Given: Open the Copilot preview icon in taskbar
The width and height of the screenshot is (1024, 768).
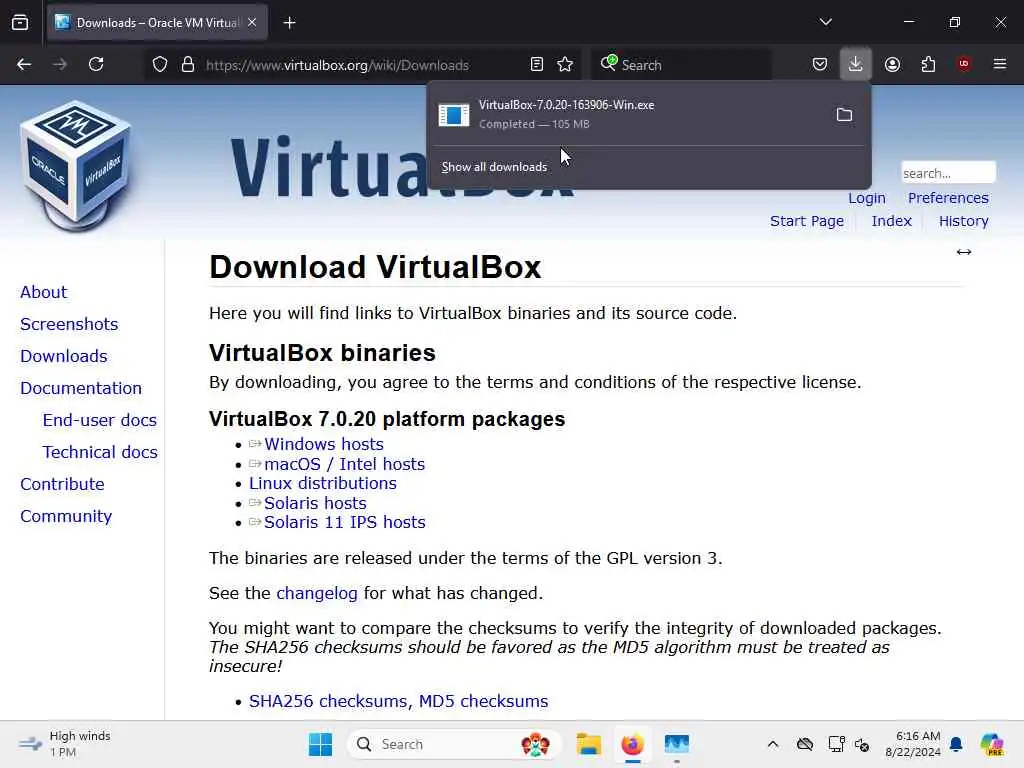Looking at the screenshot, I should (x=992, y=744).
